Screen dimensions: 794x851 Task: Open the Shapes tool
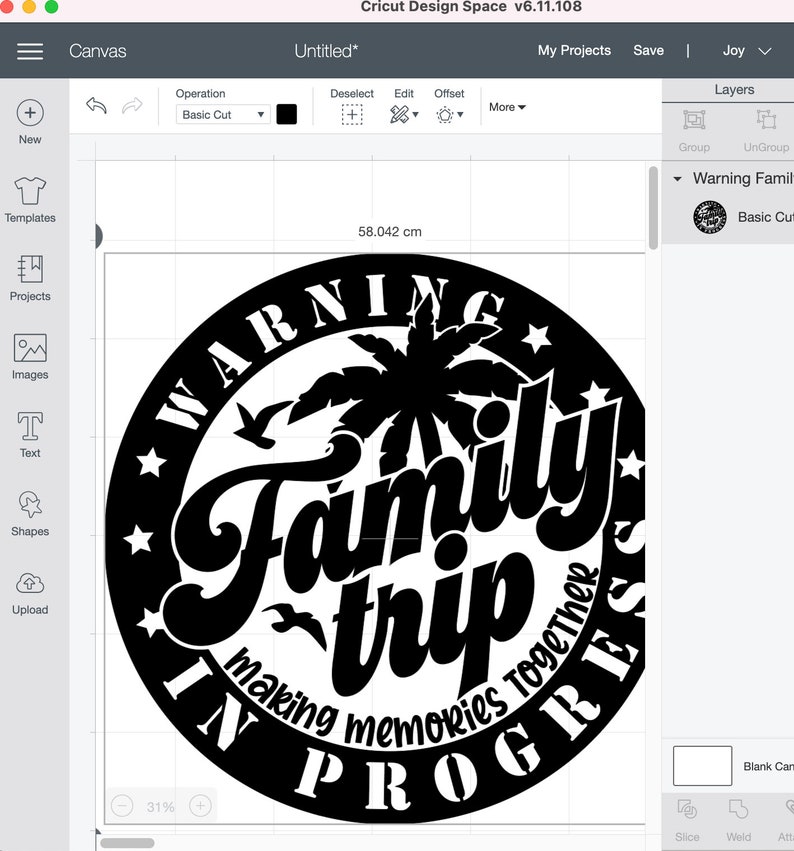(30, 513)
